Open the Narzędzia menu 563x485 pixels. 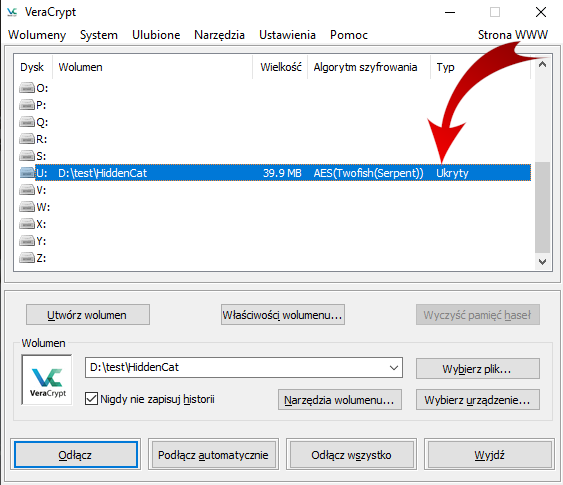click(x=219, y=35)
